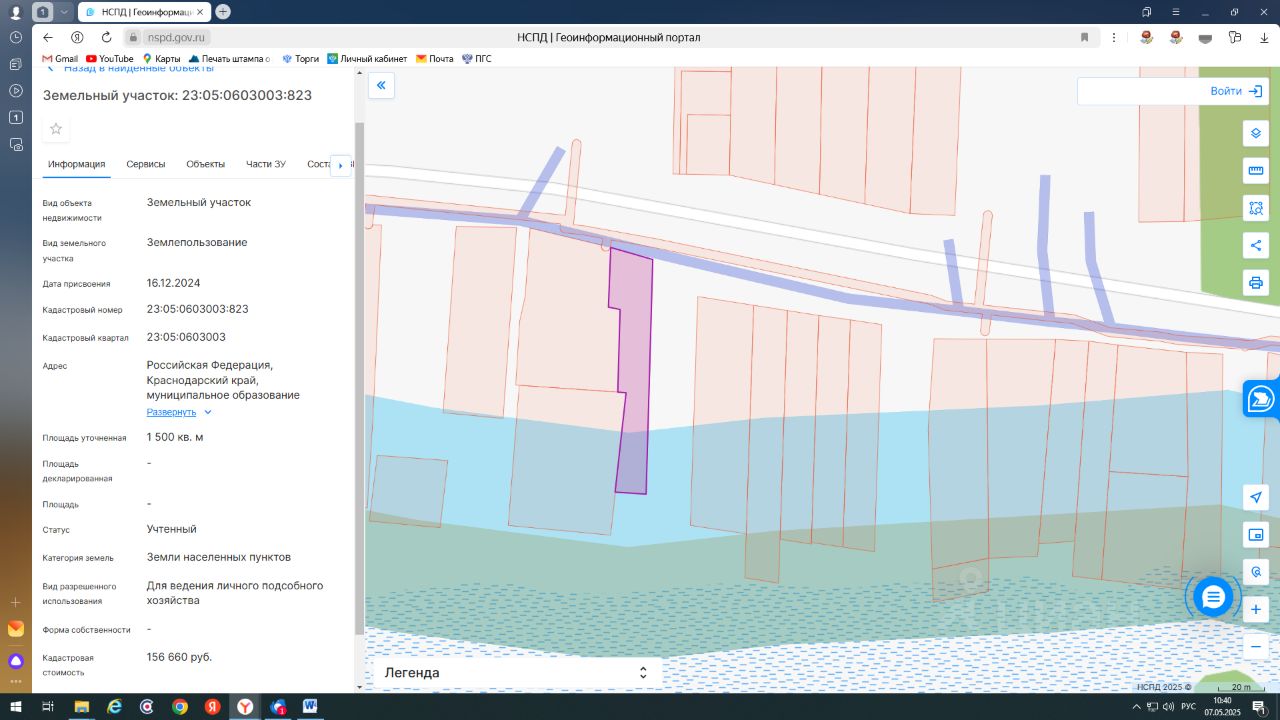Viewport: 1280px width, 720px height.
Task: Add the land parcel to favorites star
Action: (x=56, y=129)
